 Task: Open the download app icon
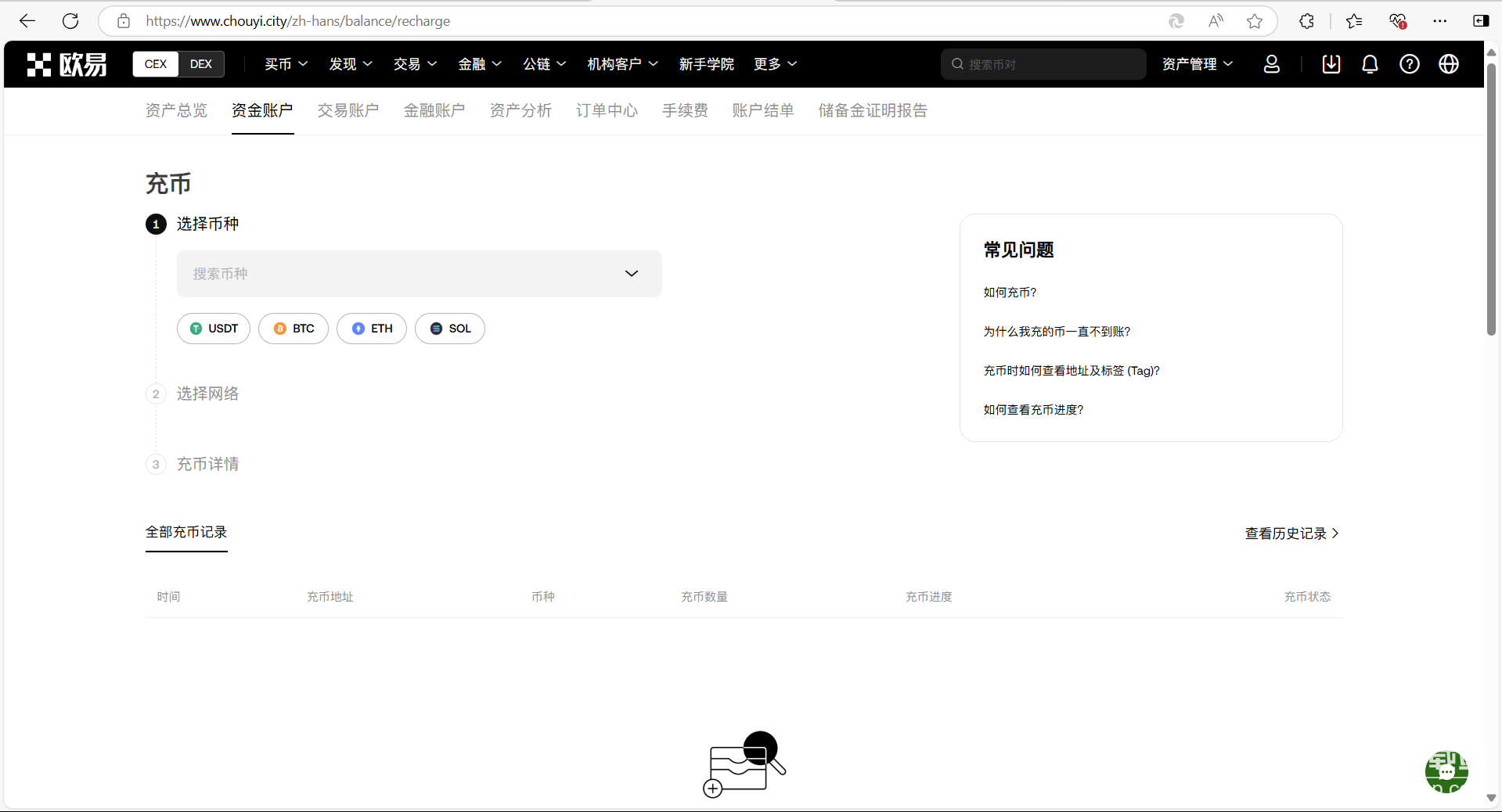[x=1331, y=64]
